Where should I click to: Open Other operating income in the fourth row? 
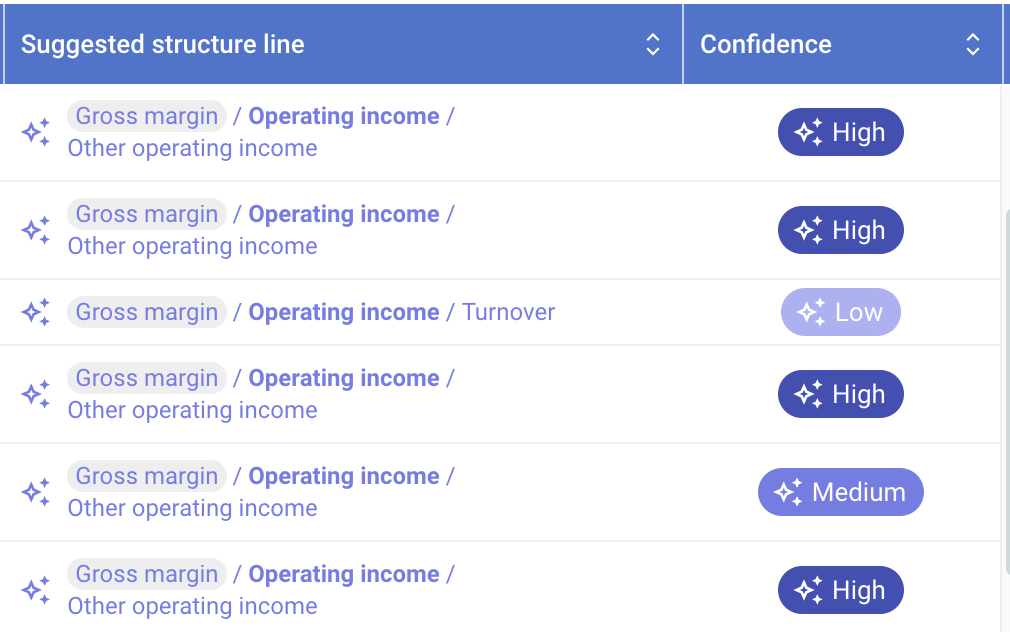[193, 410]
